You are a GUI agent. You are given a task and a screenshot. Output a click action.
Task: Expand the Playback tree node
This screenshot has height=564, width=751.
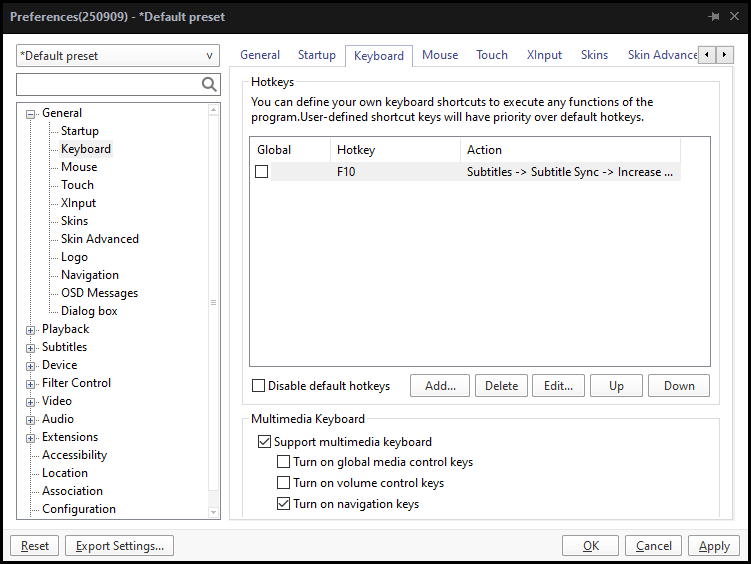click(x=31, y=330)
